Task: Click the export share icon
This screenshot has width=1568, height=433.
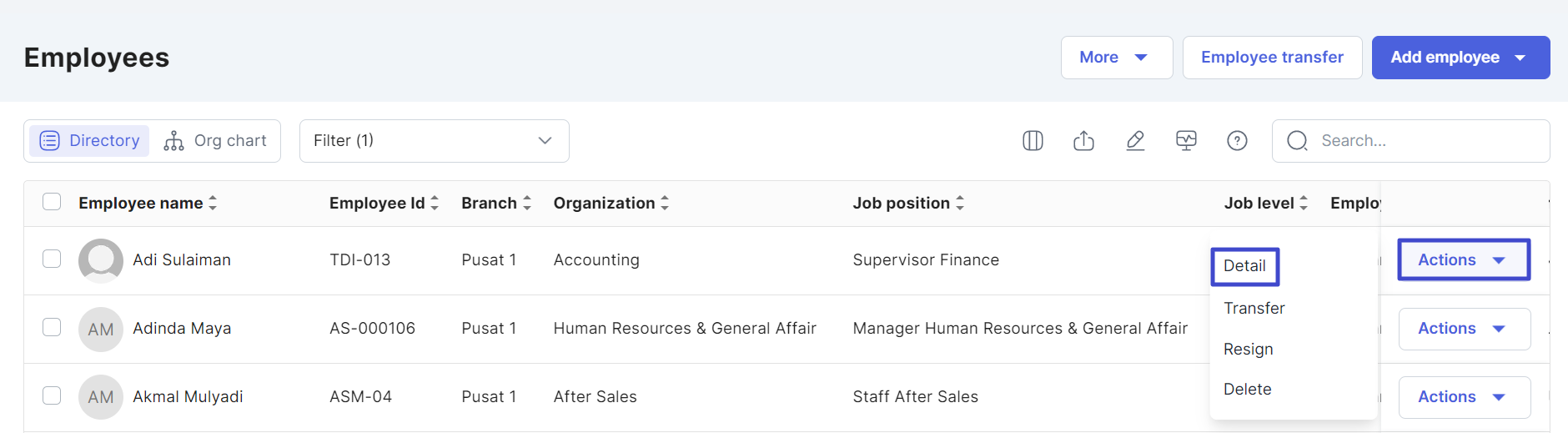Action: coord(1083,141)
